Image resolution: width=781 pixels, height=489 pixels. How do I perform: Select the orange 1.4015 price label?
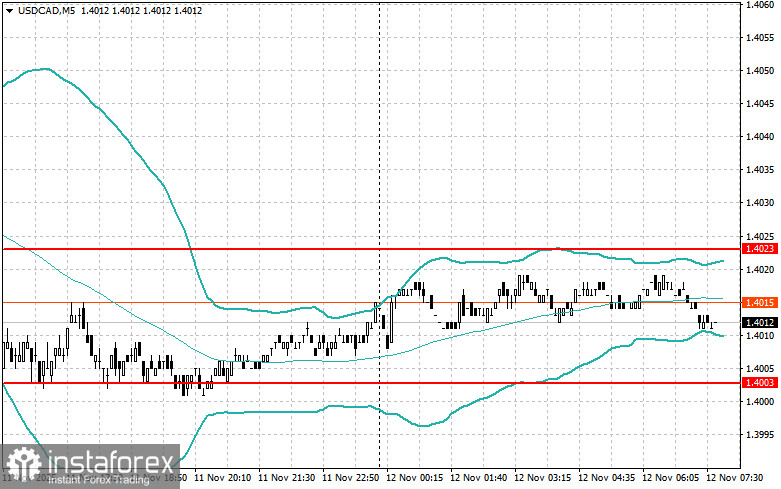click(x=760, y=302)
